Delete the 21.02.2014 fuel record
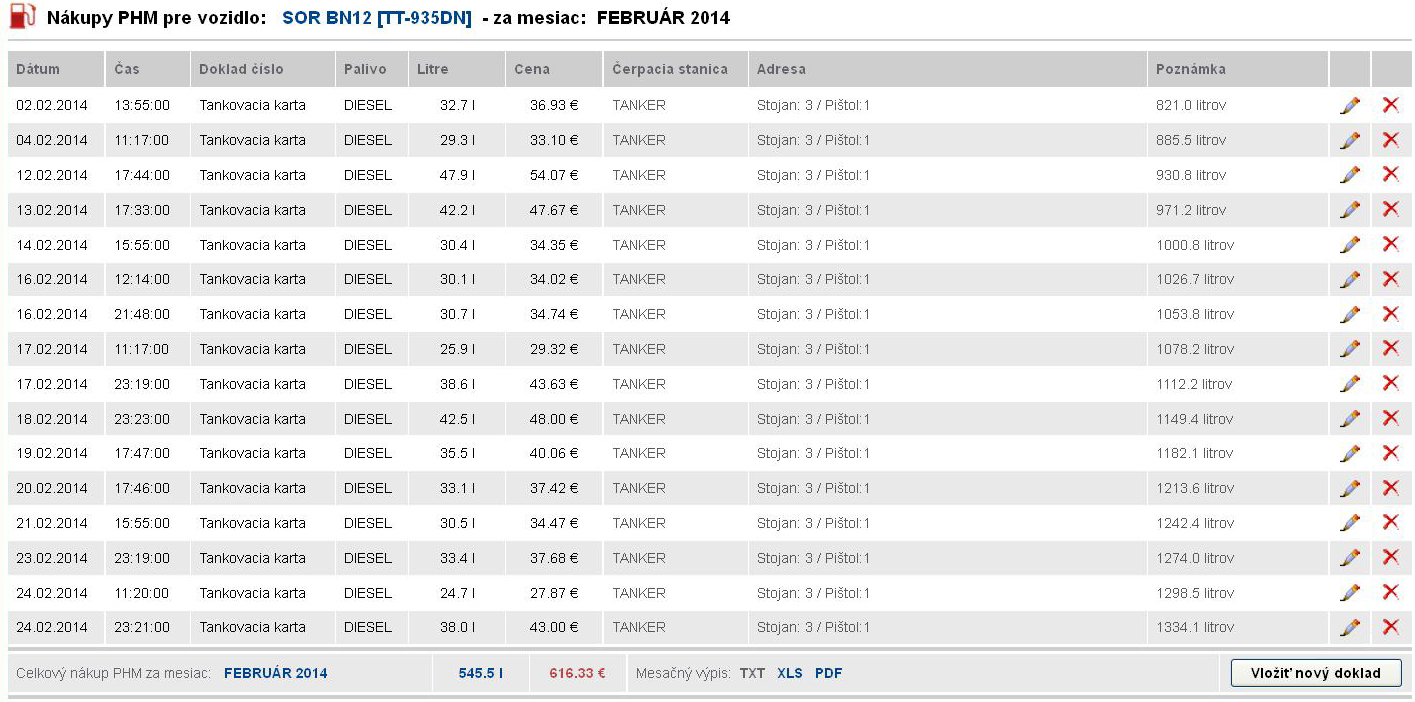This screenshot has height=702, width=1415. click(x=1390, y=522)
